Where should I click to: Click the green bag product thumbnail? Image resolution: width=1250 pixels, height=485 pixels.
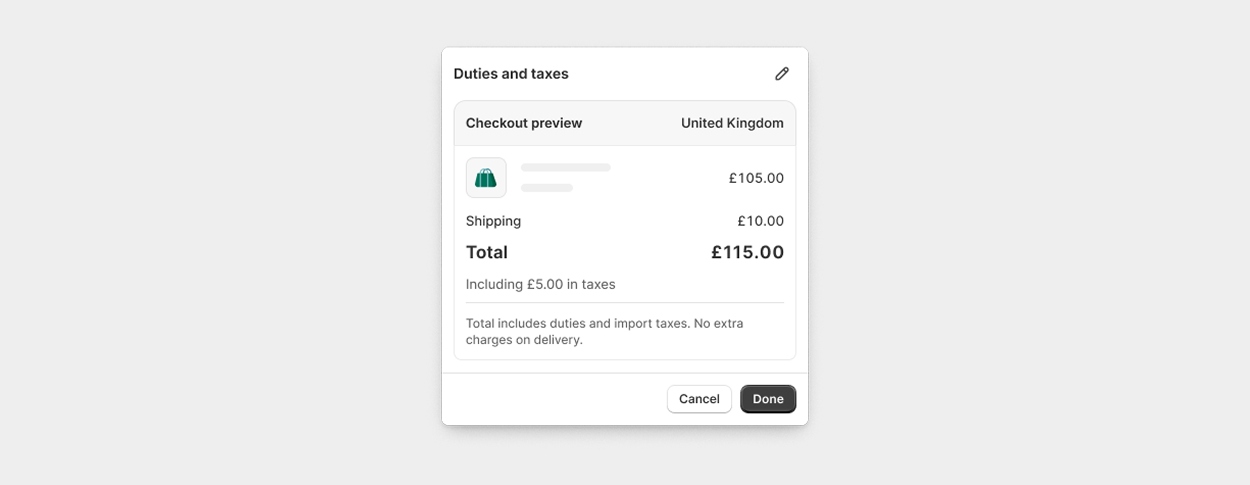click(486, 178)
